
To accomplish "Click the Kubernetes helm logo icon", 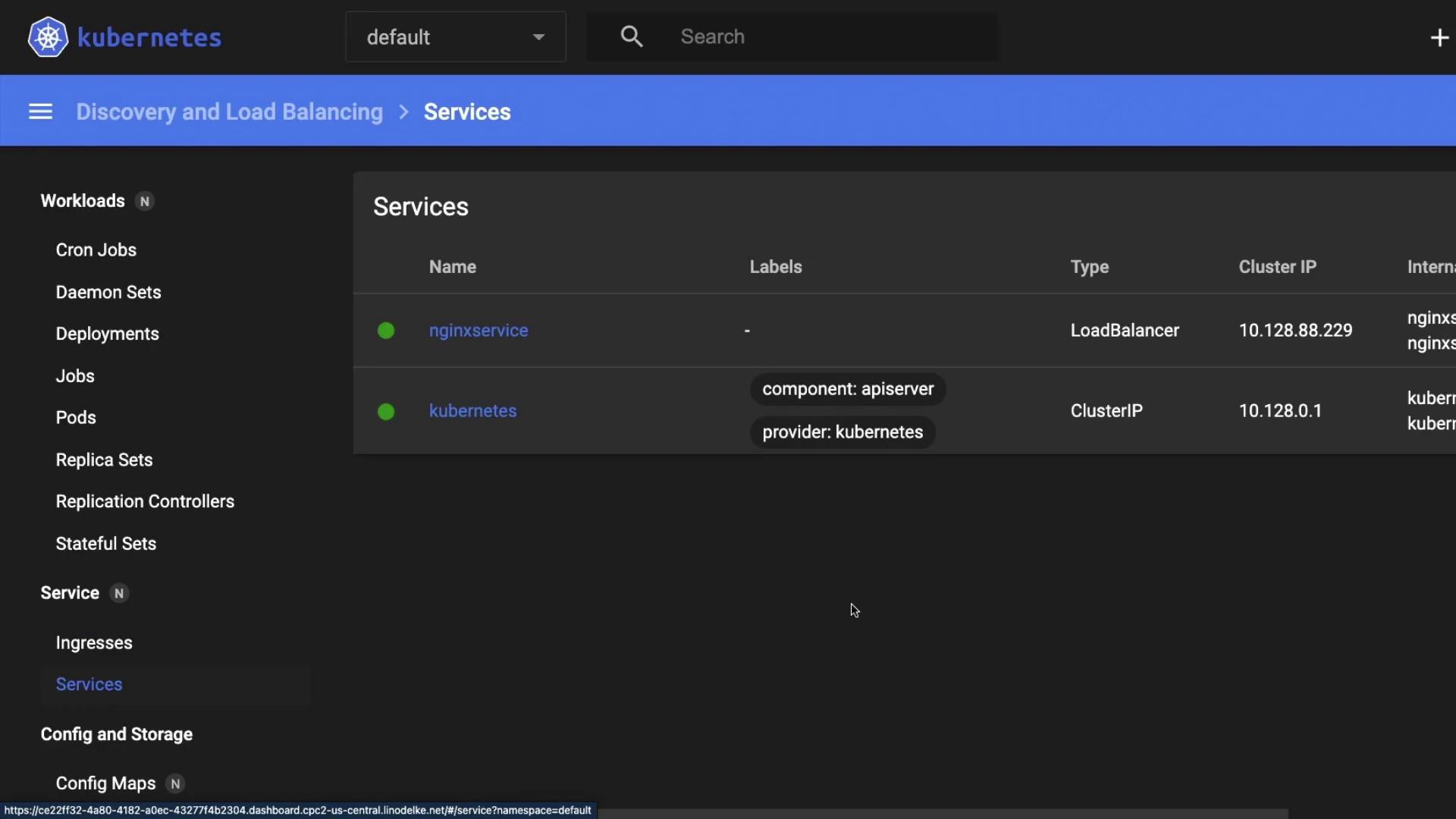I will coord(48,37).
